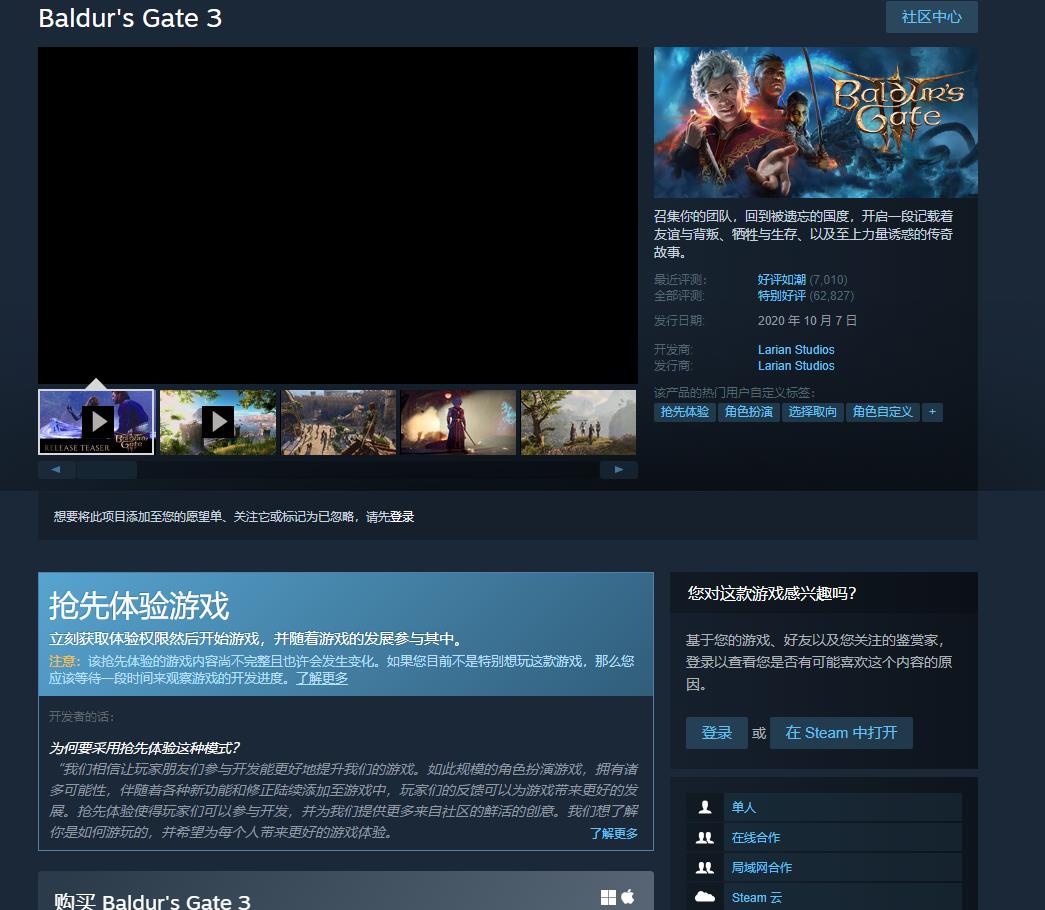Select the 抢先体验 tag
Viewport: 1045px width, 910px height.
point(684,412)
